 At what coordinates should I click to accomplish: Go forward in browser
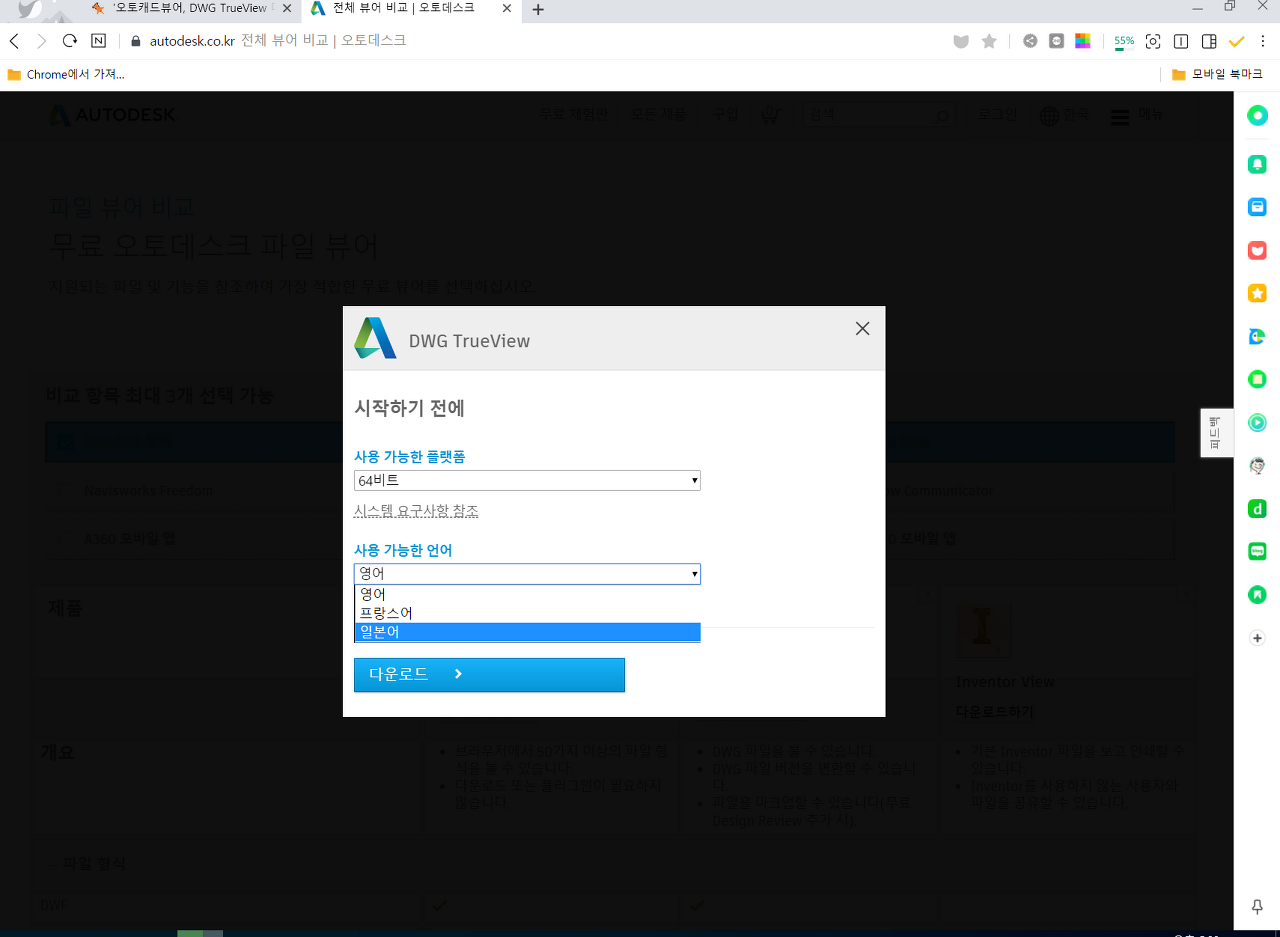pyautogui.click(x=41, y=41)
